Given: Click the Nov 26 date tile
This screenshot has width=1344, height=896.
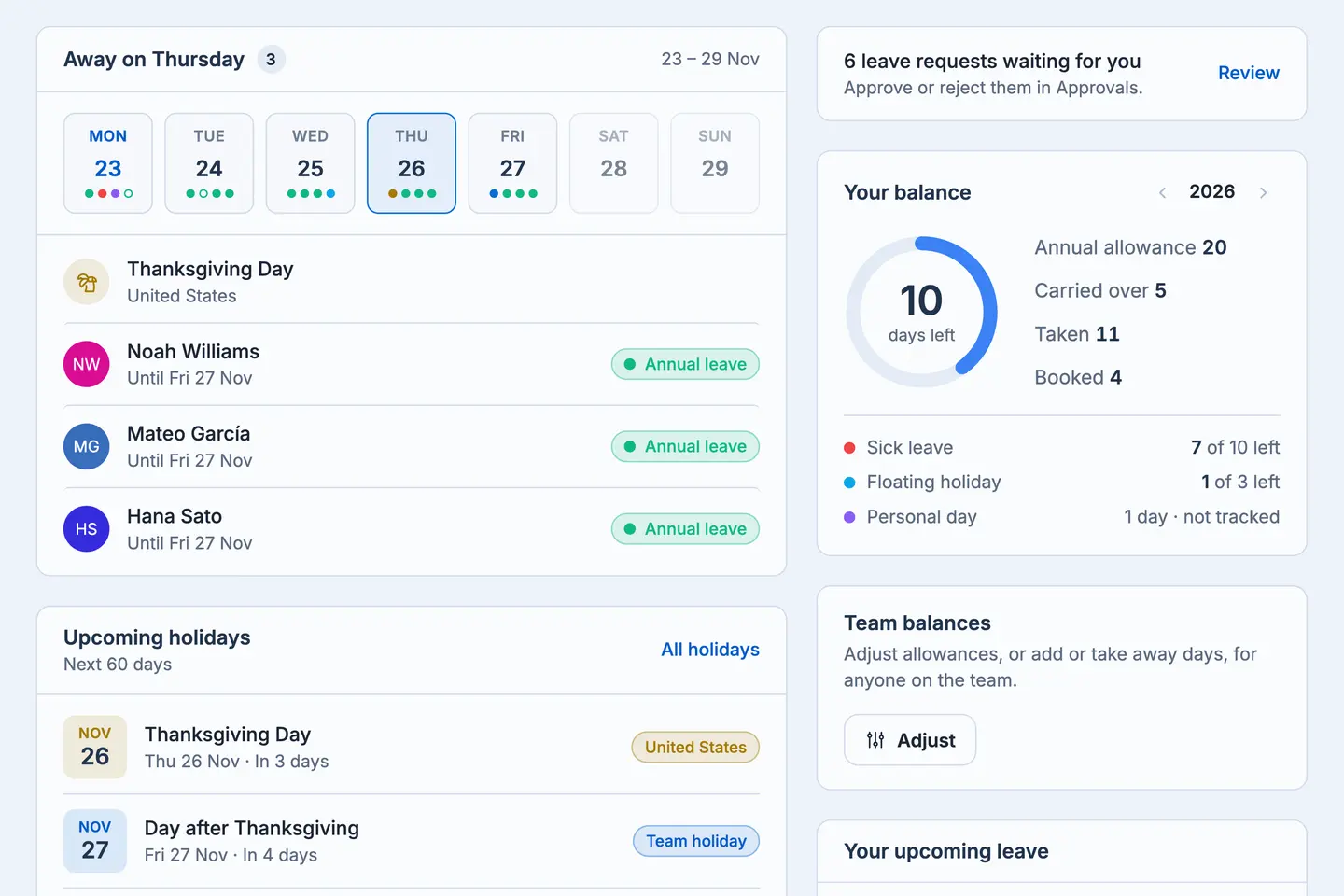Looking at the screenshot, I should (x=95, y=747).
